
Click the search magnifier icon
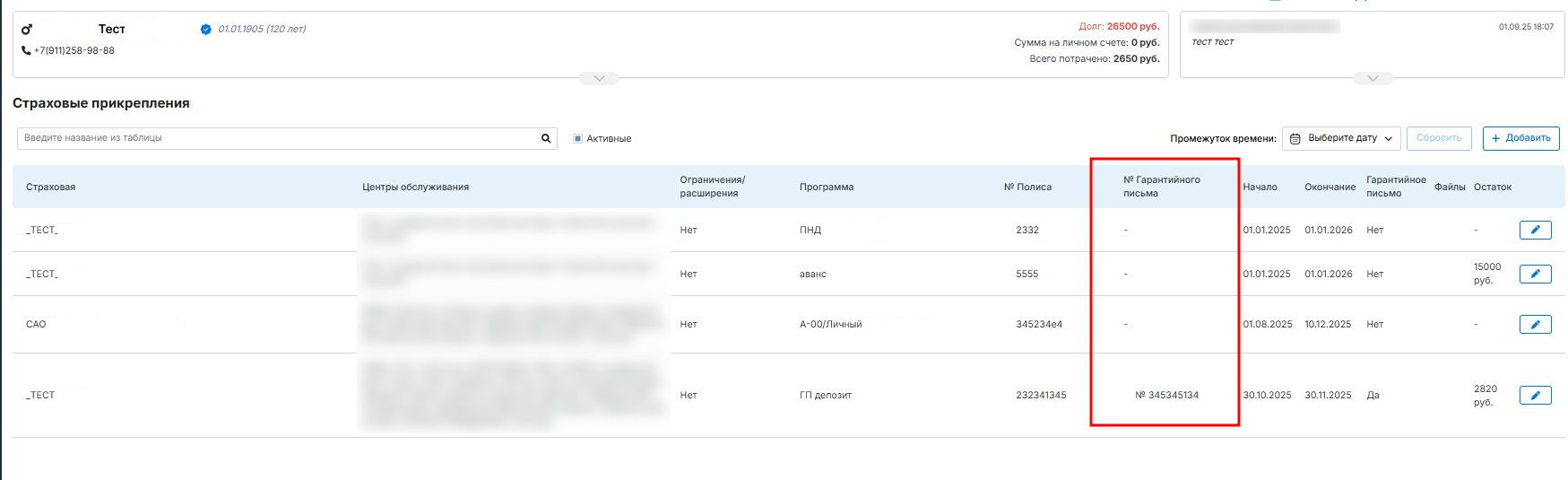click(546, 138)
